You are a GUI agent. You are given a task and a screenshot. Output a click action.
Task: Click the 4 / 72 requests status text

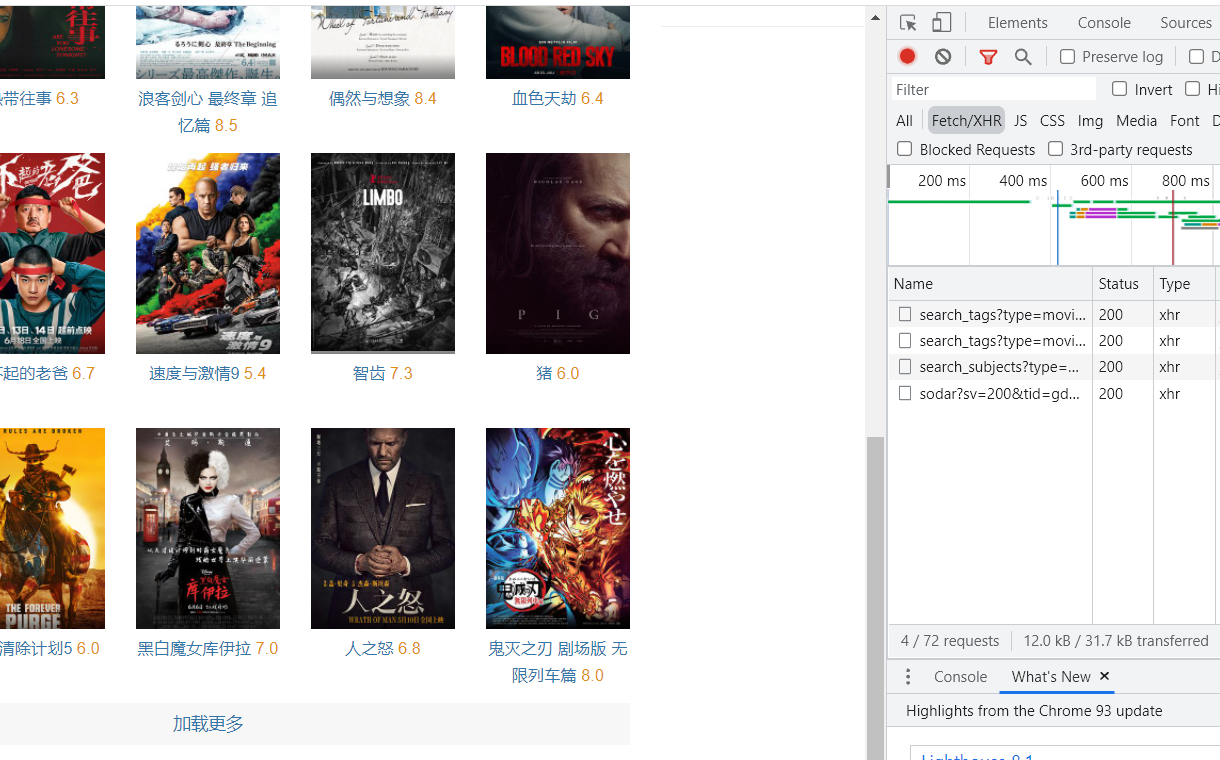(x=949, y=641)
